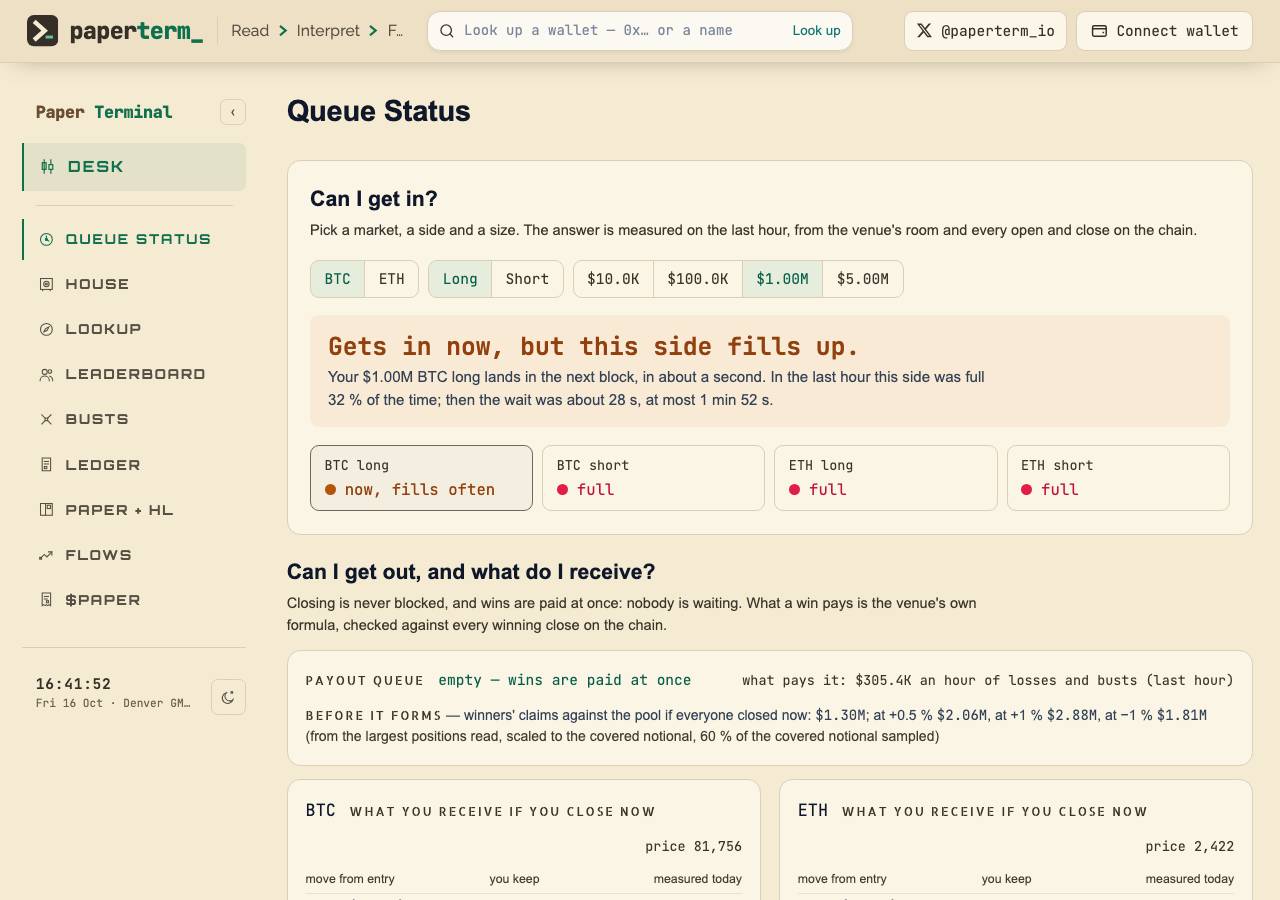Pick the $100.0K size
Image resolution: width=1280 pixels, height=900 pixels.
(x=698, y=279)
